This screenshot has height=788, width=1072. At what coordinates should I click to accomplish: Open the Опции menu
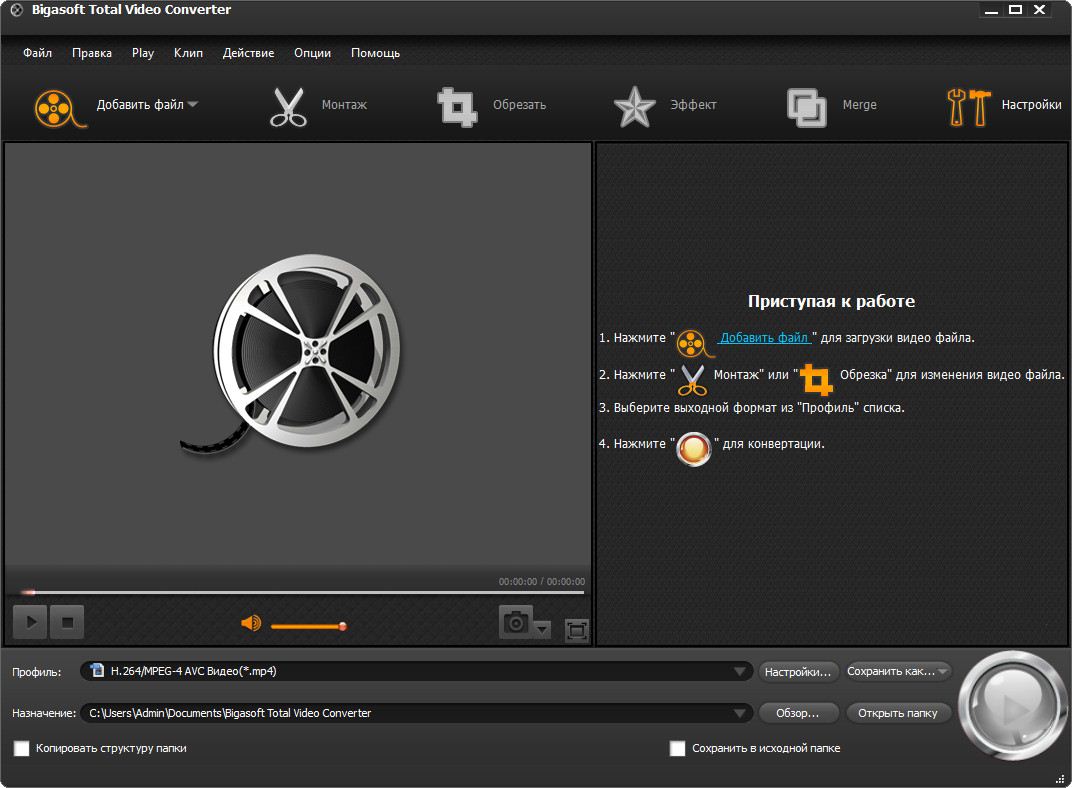(312, 53)
